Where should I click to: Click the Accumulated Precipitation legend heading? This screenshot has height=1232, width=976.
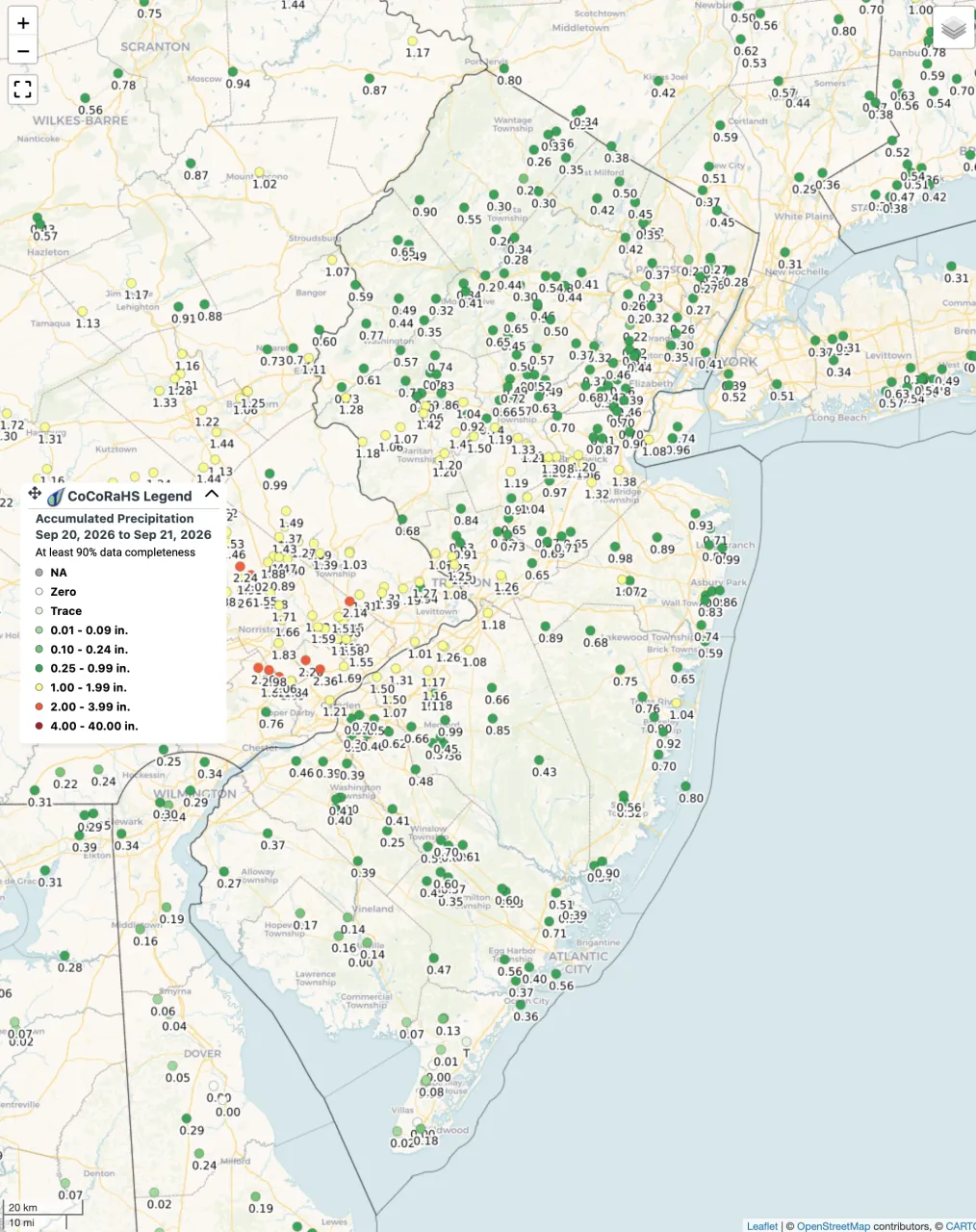pos(115,518)
